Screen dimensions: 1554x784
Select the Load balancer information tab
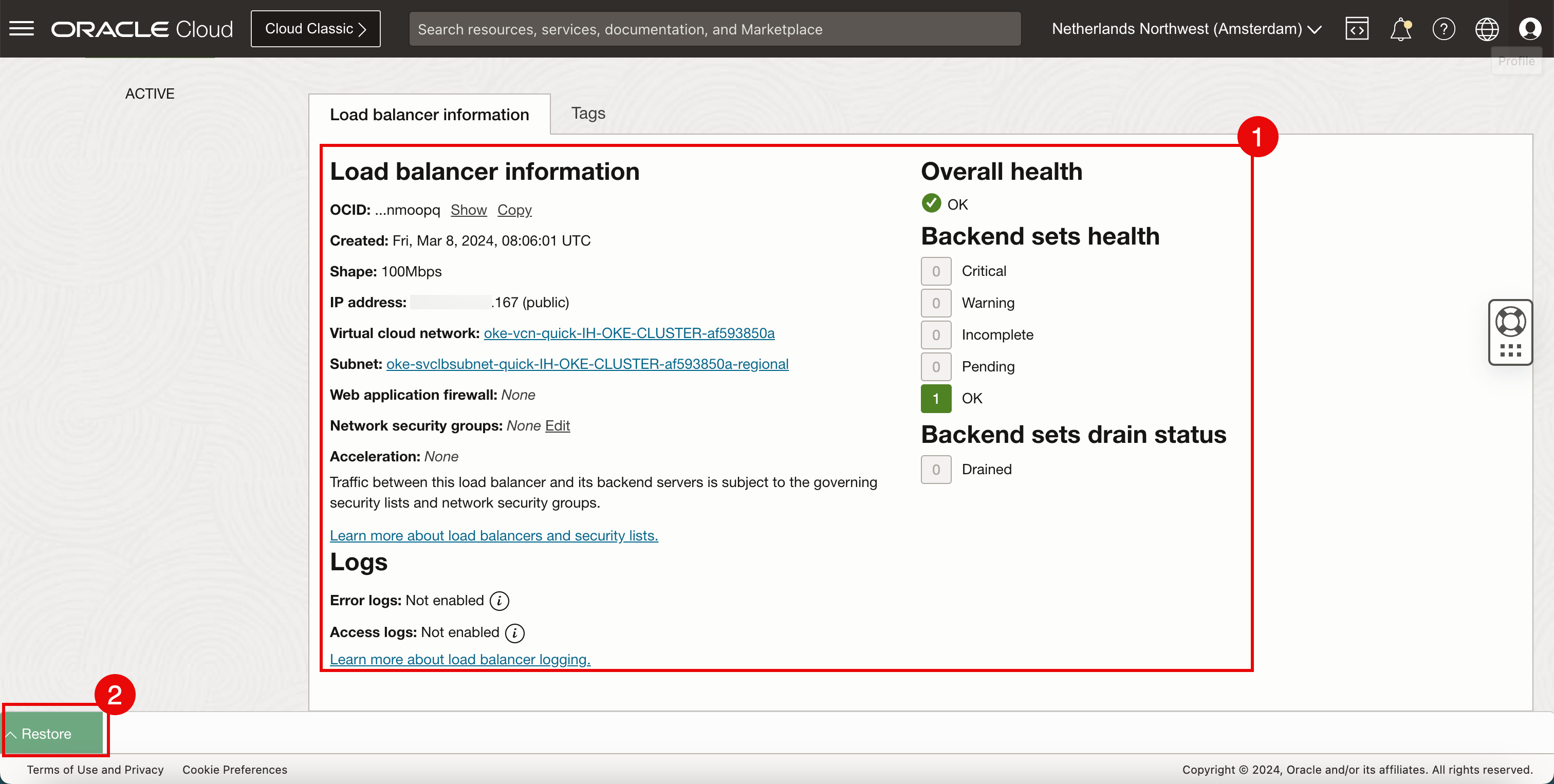[x=429, y=115]
